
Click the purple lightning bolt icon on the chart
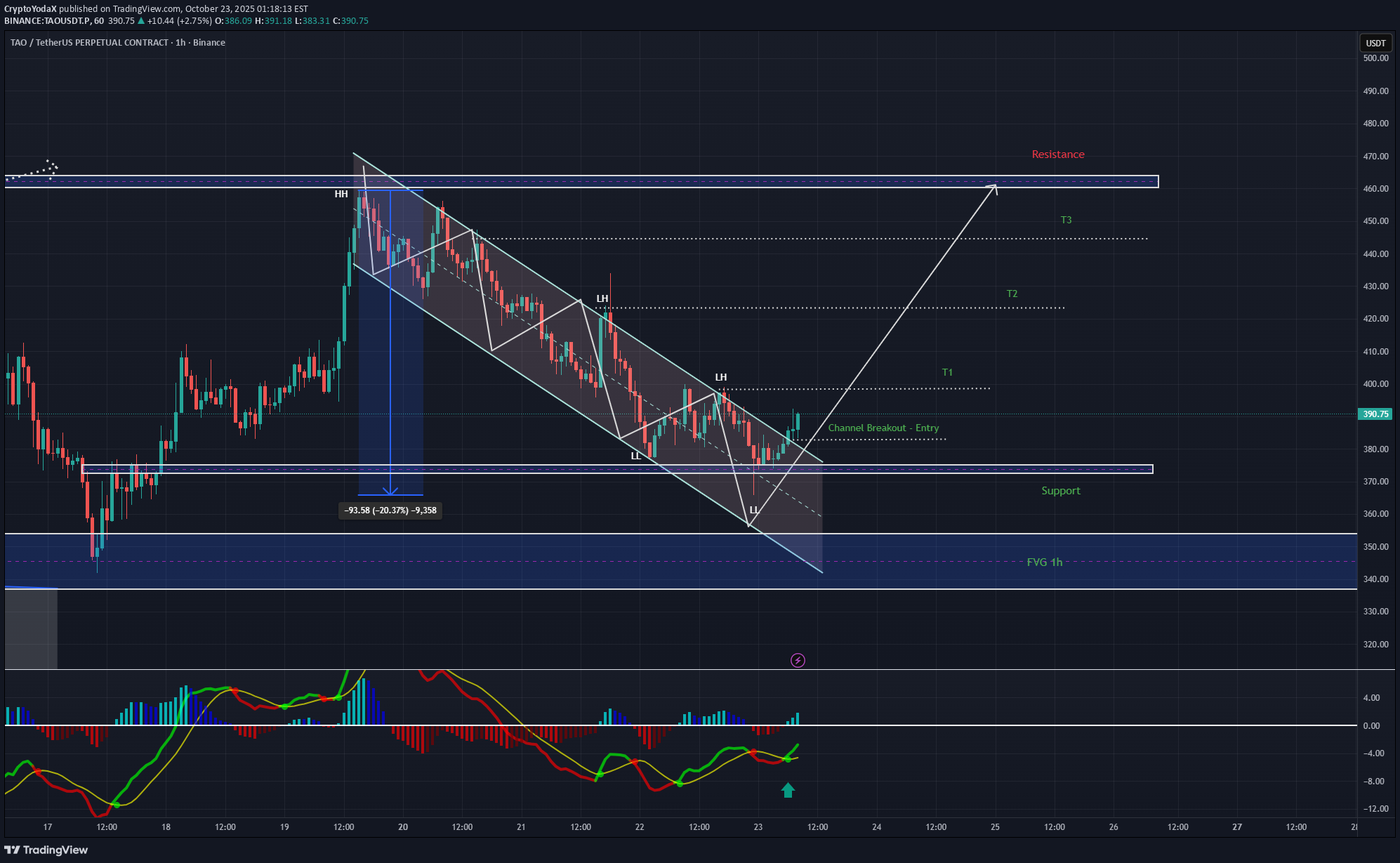(798, 659)
